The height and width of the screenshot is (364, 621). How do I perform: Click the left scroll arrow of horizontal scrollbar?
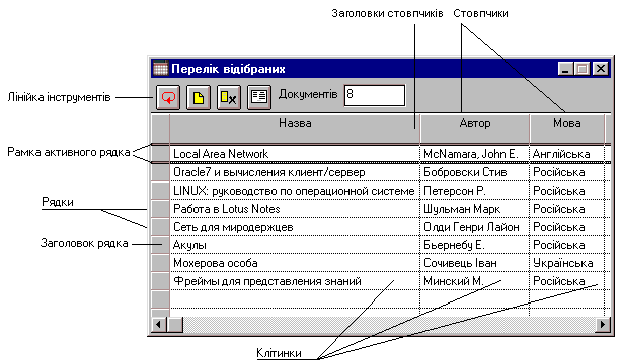click(x=159, y=325)
